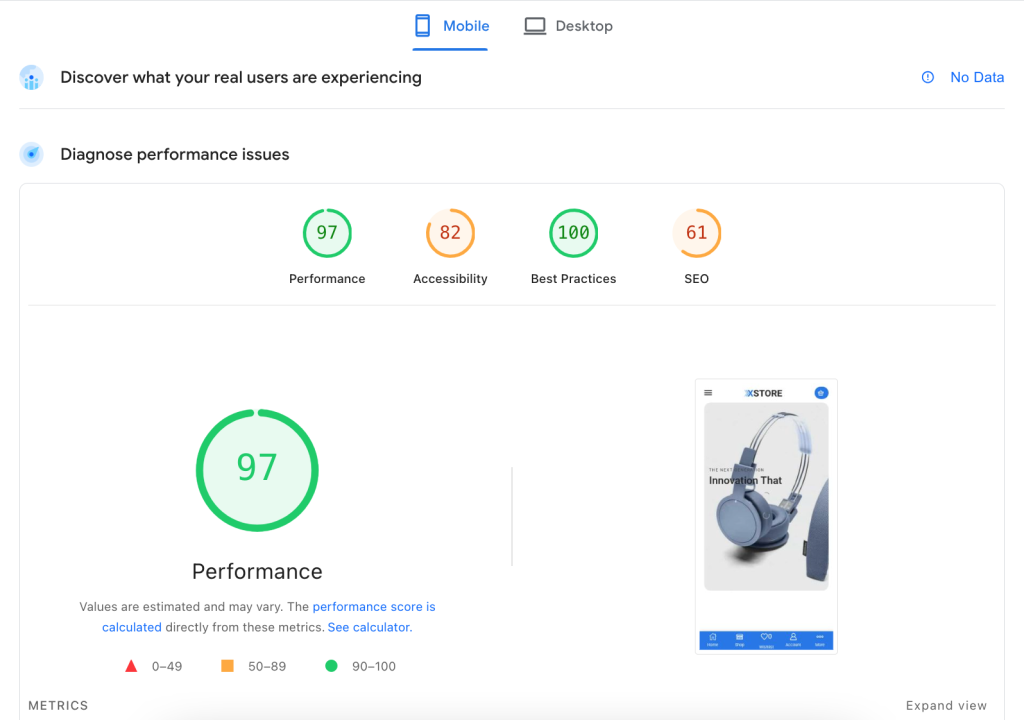Open the Best Practices score gauge 100
The image size is (1024, 720).
573,233
